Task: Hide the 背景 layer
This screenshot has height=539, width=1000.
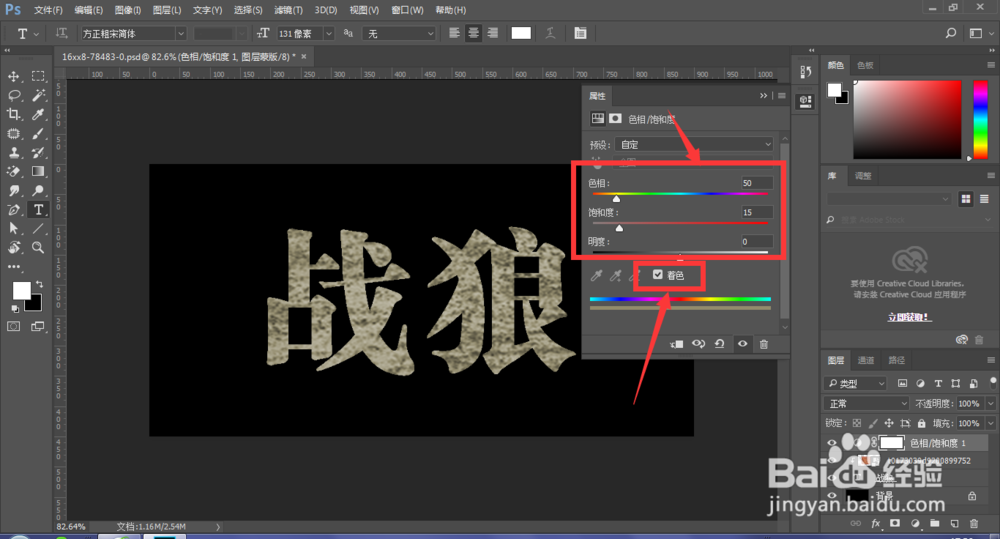Action: (x=832, y=496)
